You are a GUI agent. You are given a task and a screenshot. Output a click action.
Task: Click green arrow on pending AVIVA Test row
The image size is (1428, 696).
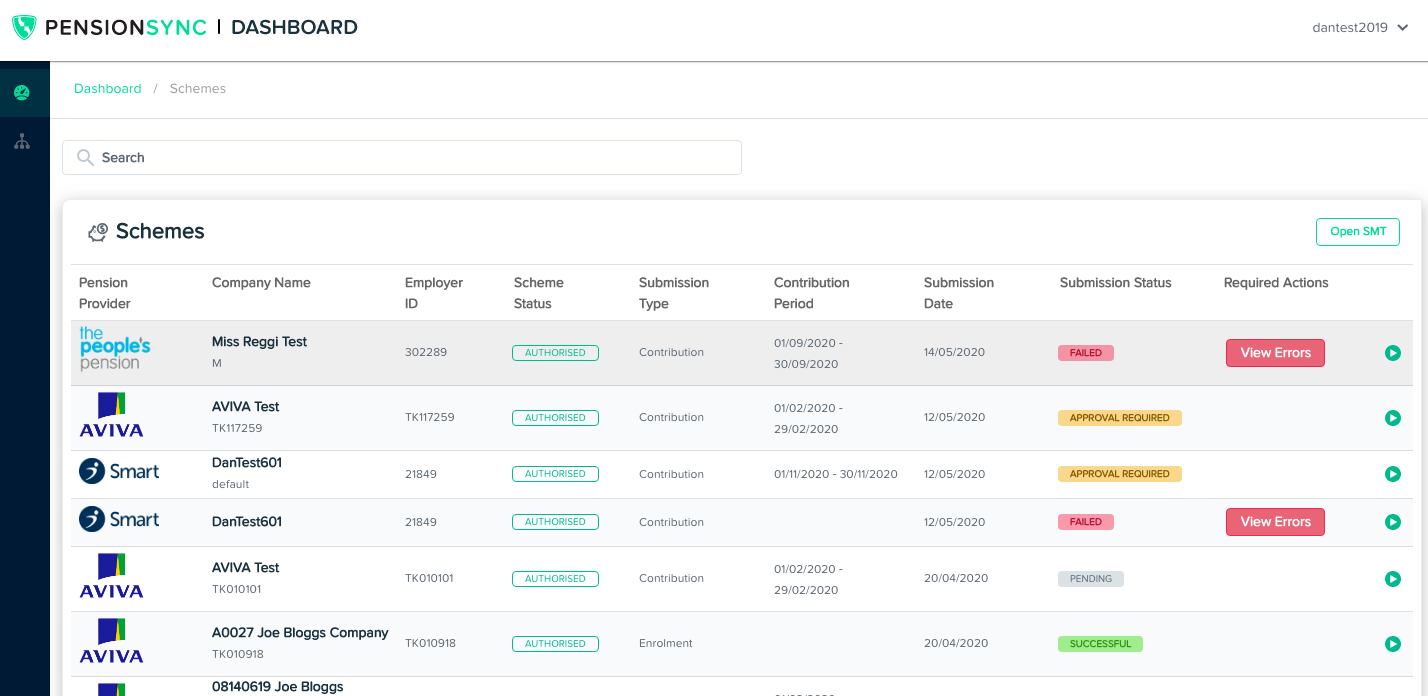(x=1392, y=579)
